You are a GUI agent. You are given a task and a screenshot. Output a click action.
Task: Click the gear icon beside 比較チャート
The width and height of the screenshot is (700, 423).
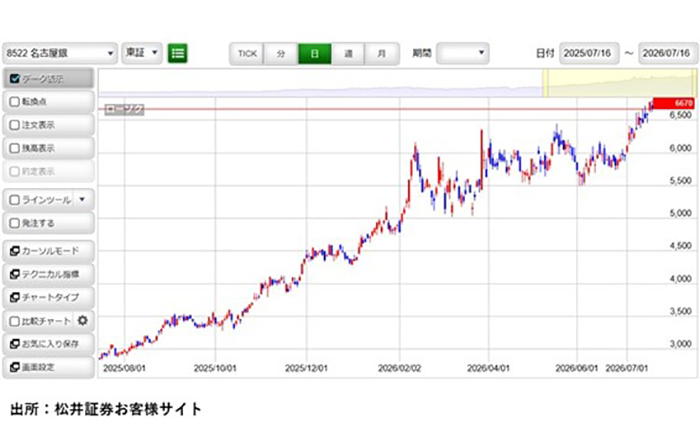point(83,320)
